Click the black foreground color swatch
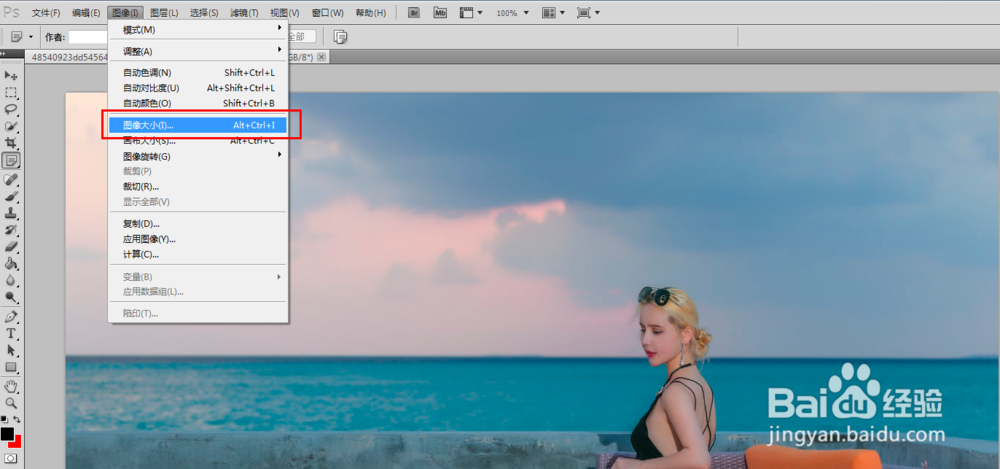The image size is (1000, 469). pyautogui.click(x=7, y=433)
